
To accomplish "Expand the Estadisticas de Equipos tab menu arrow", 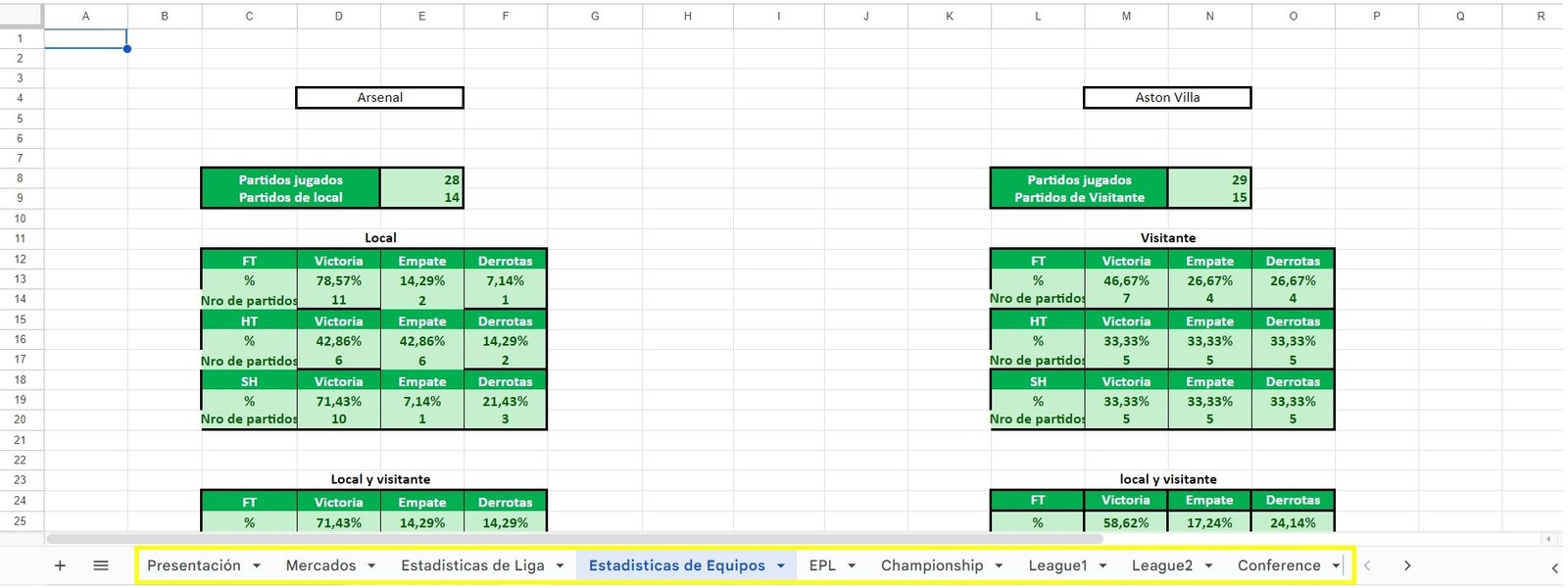I will click(x=781, y=566).
